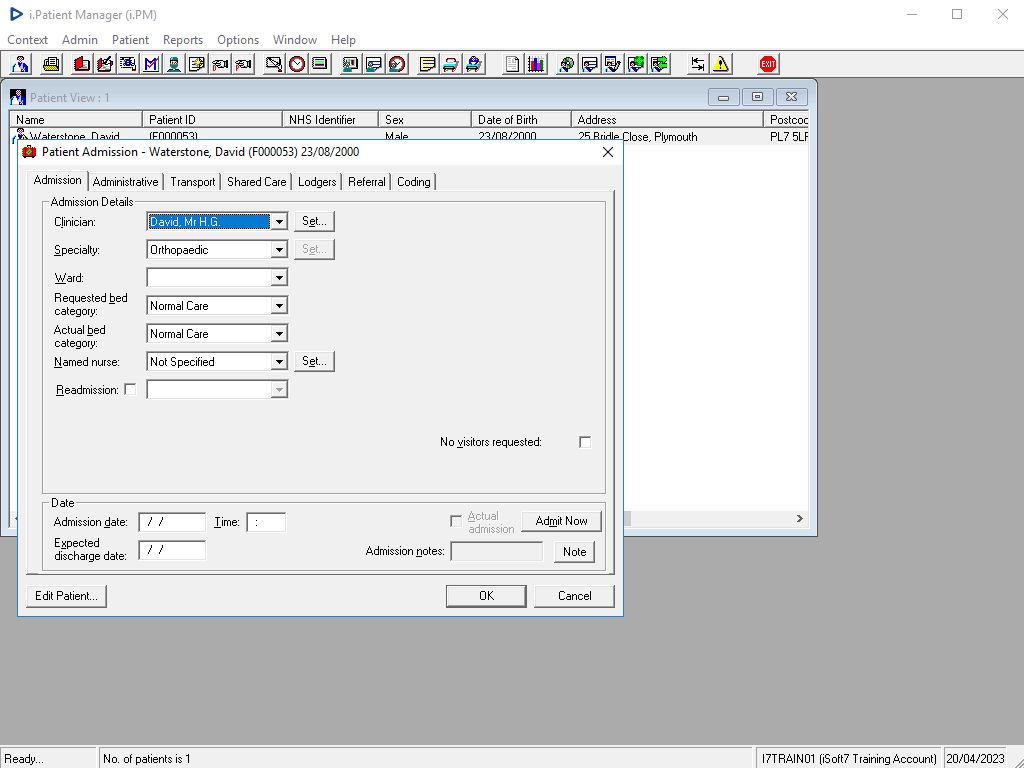The image size is (1024, 768).
Task: Click the person with pencil form icon
Action: 613,64
